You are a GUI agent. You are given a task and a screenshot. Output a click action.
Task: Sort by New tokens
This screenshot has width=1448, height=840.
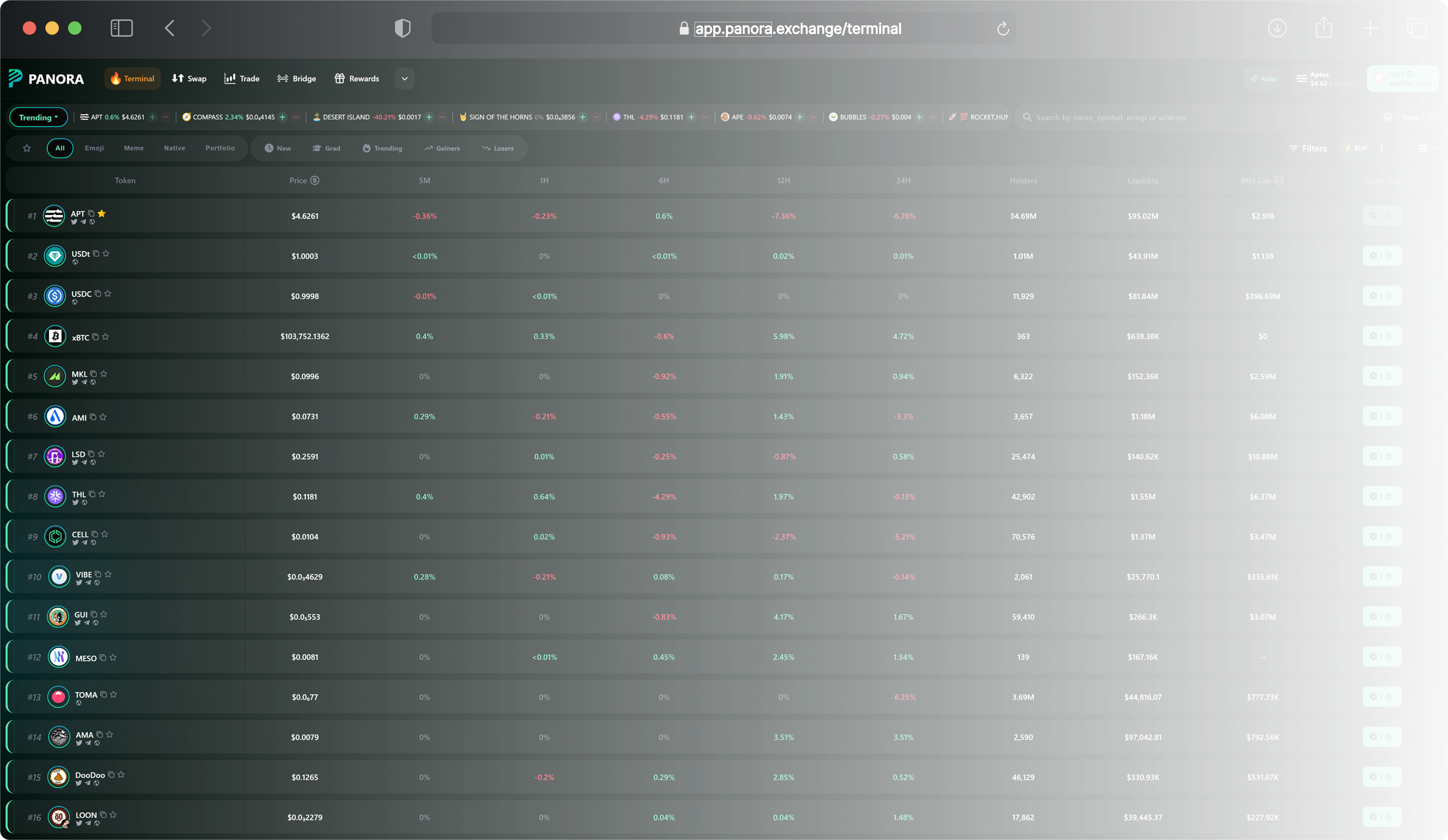point(278,148)
